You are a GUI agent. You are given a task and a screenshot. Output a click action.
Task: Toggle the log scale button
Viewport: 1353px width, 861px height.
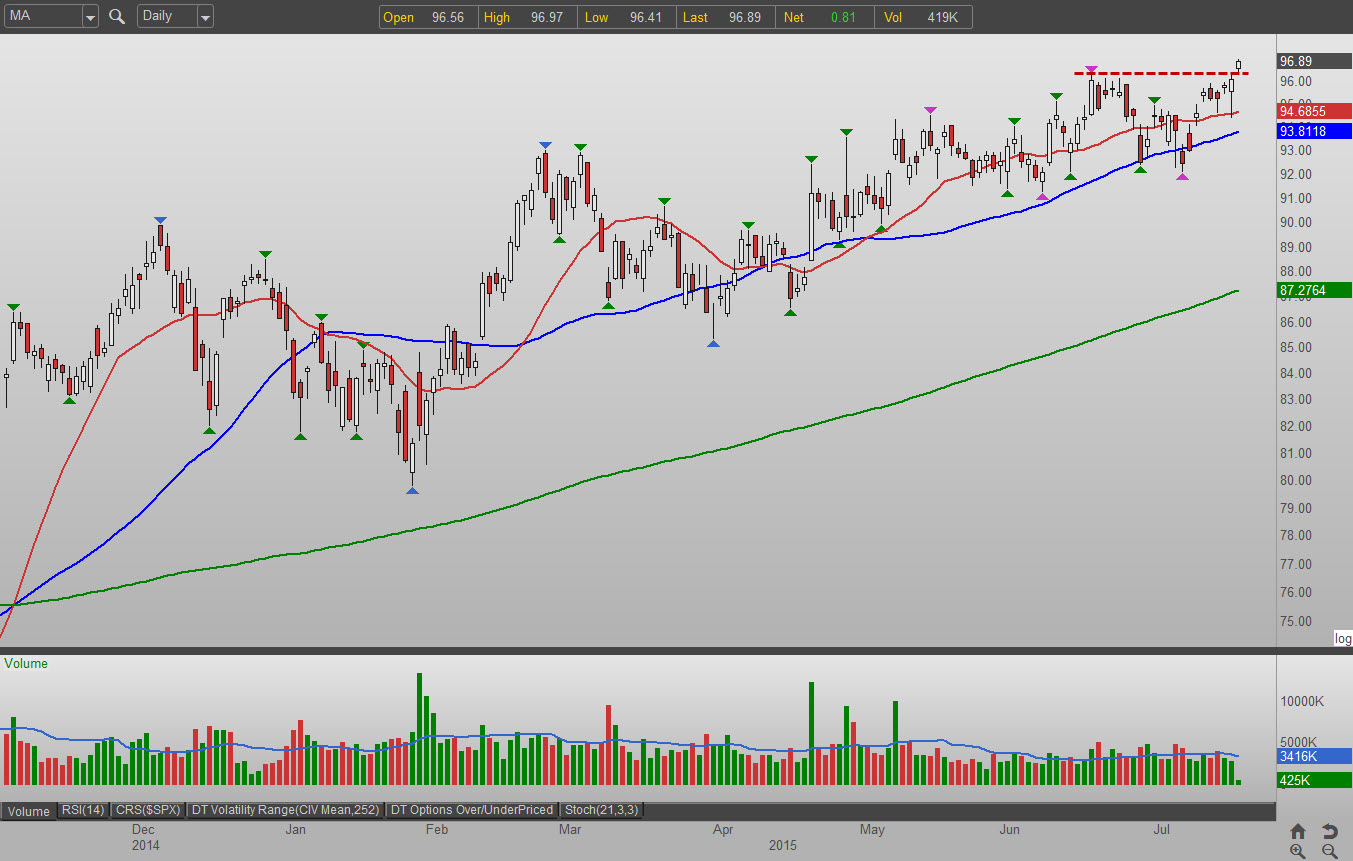tap(1342, 639)
